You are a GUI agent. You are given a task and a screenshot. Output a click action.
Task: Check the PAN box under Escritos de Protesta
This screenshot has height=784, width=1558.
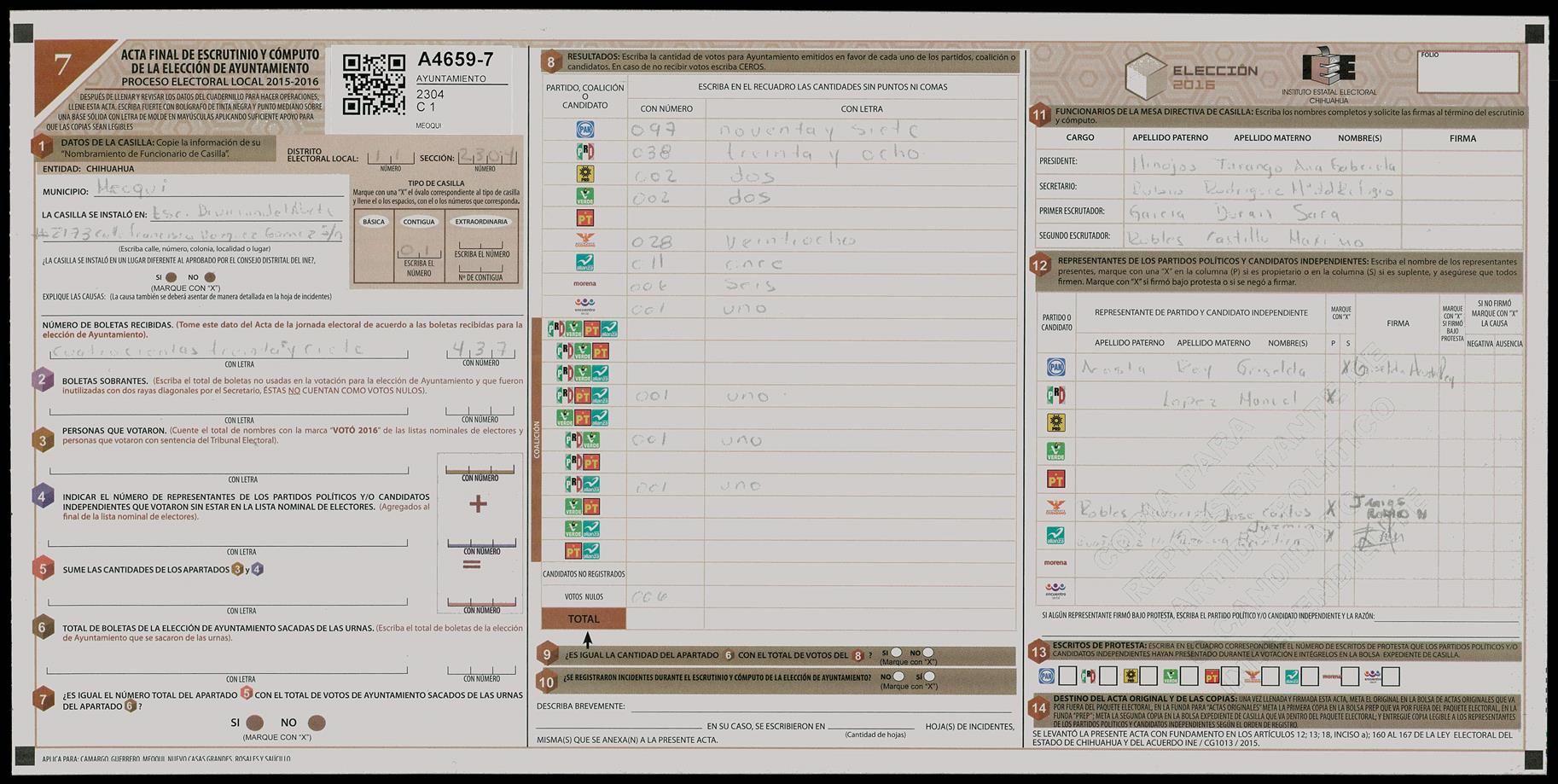point(1067,677)
